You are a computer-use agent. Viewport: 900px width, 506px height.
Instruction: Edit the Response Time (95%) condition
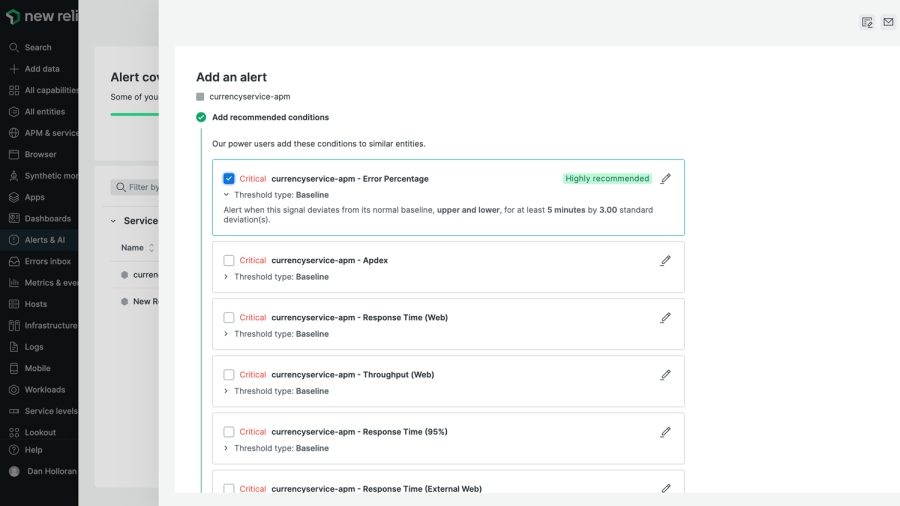(x=665, y=432)
